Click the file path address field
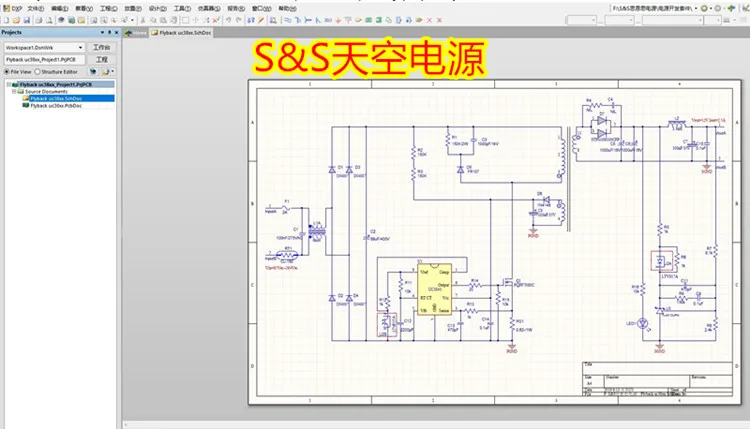The image size is (750, 429). point(648,7)
